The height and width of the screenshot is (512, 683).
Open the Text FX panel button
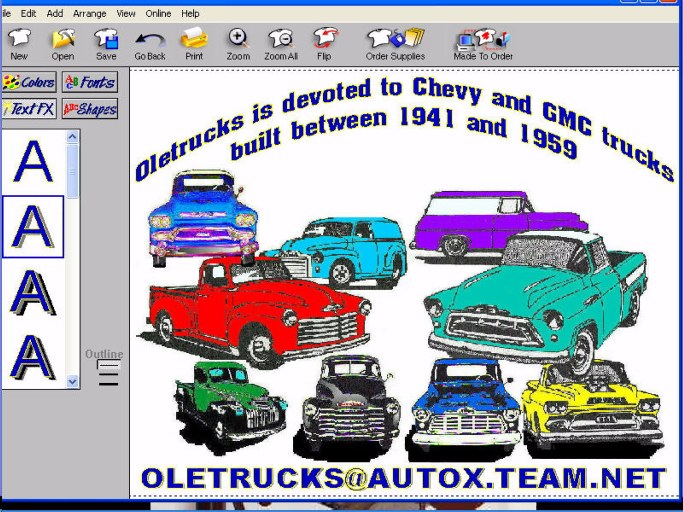29,109
